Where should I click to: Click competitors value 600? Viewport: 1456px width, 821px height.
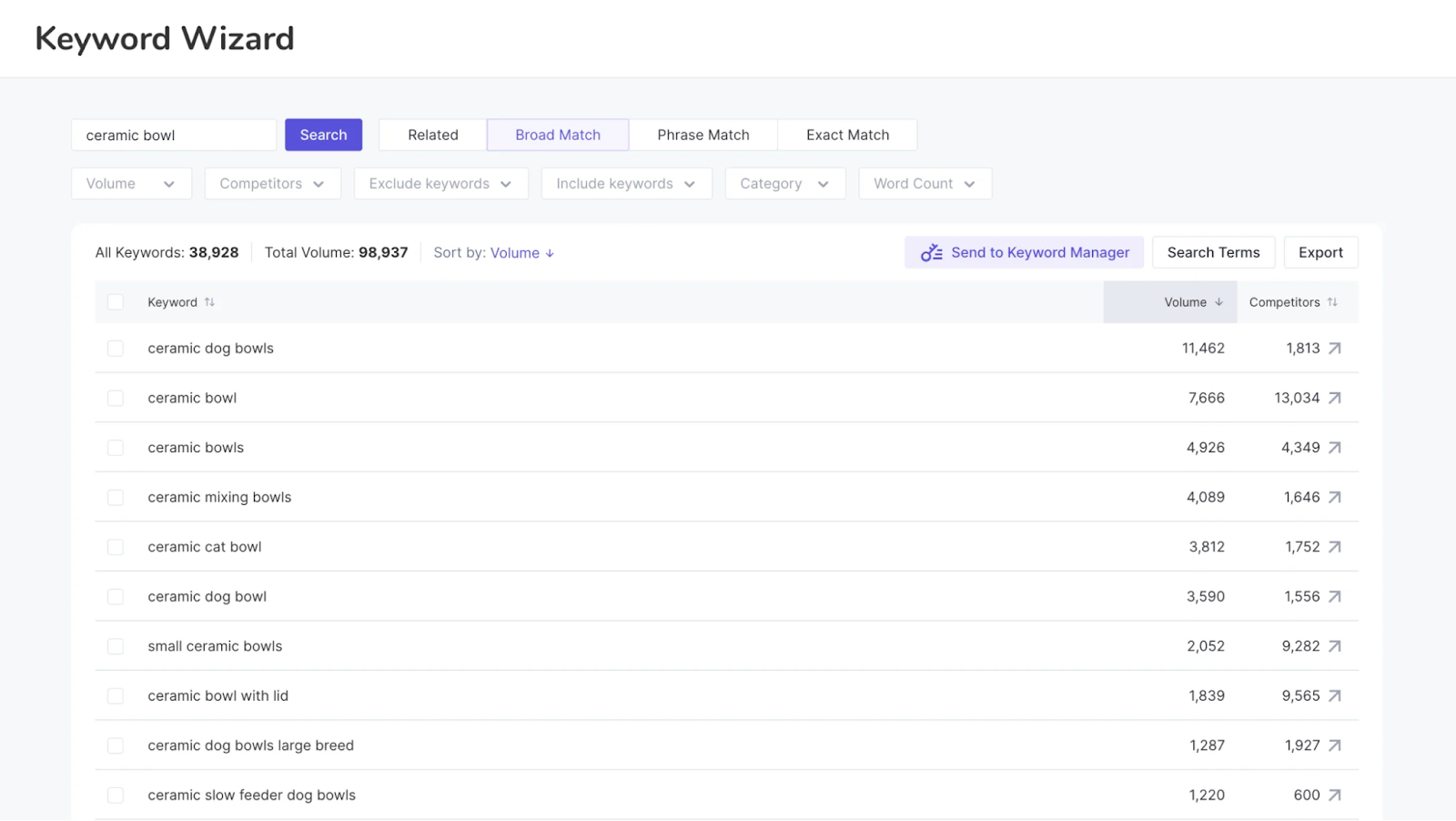click(x=1307, y=796)
